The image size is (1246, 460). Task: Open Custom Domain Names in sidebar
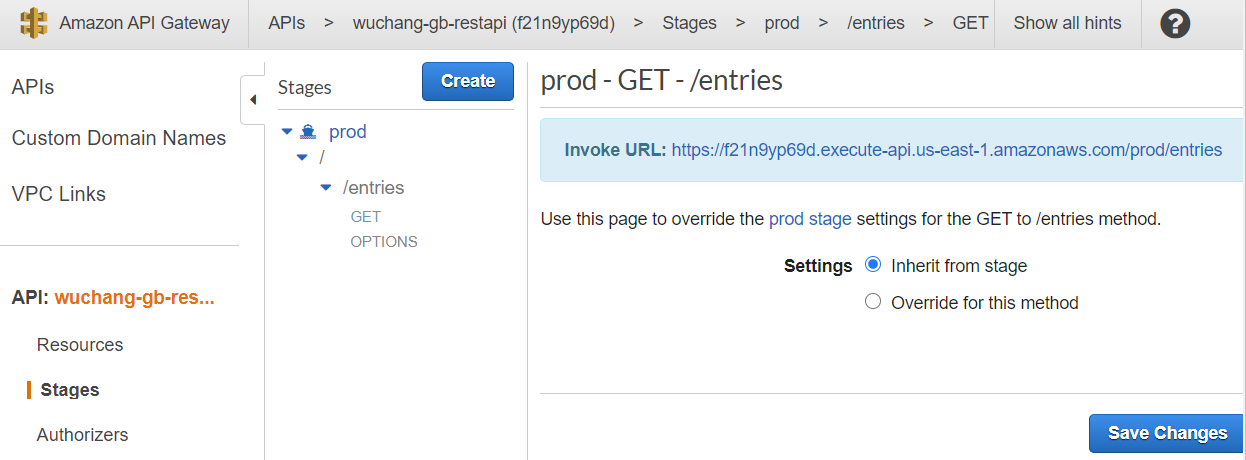pos(119,138)
